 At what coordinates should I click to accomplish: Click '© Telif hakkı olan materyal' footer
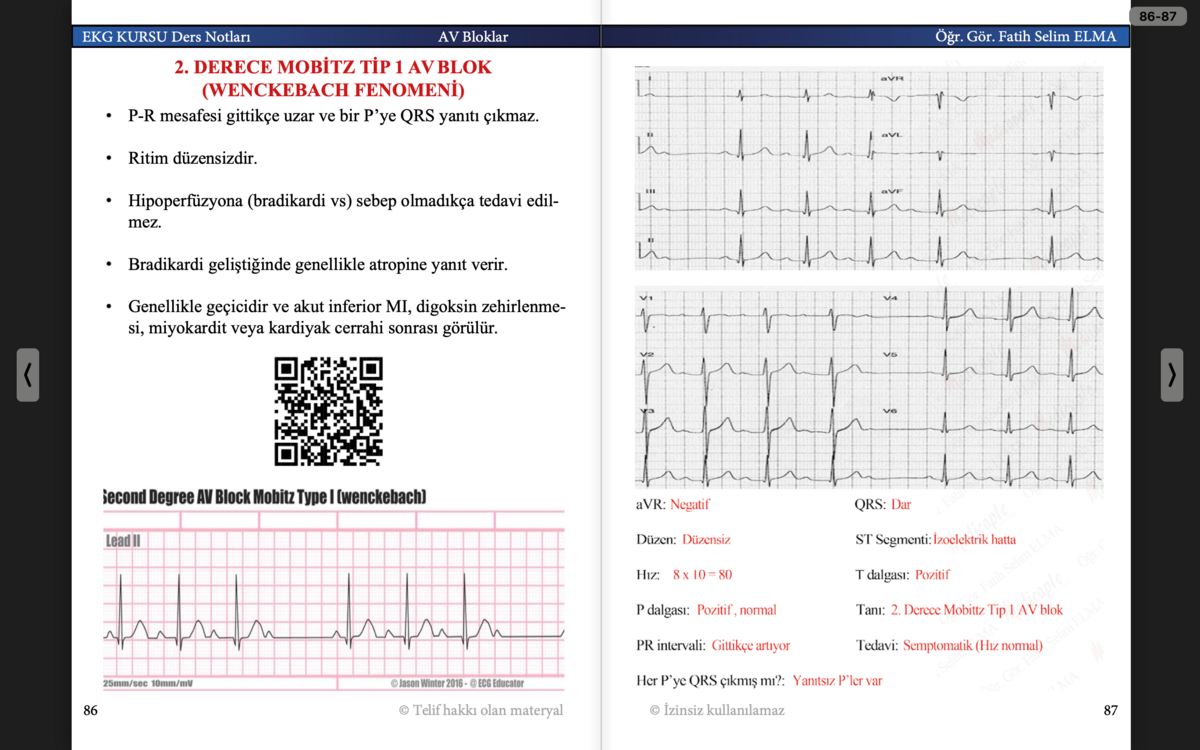pos(481,710)
